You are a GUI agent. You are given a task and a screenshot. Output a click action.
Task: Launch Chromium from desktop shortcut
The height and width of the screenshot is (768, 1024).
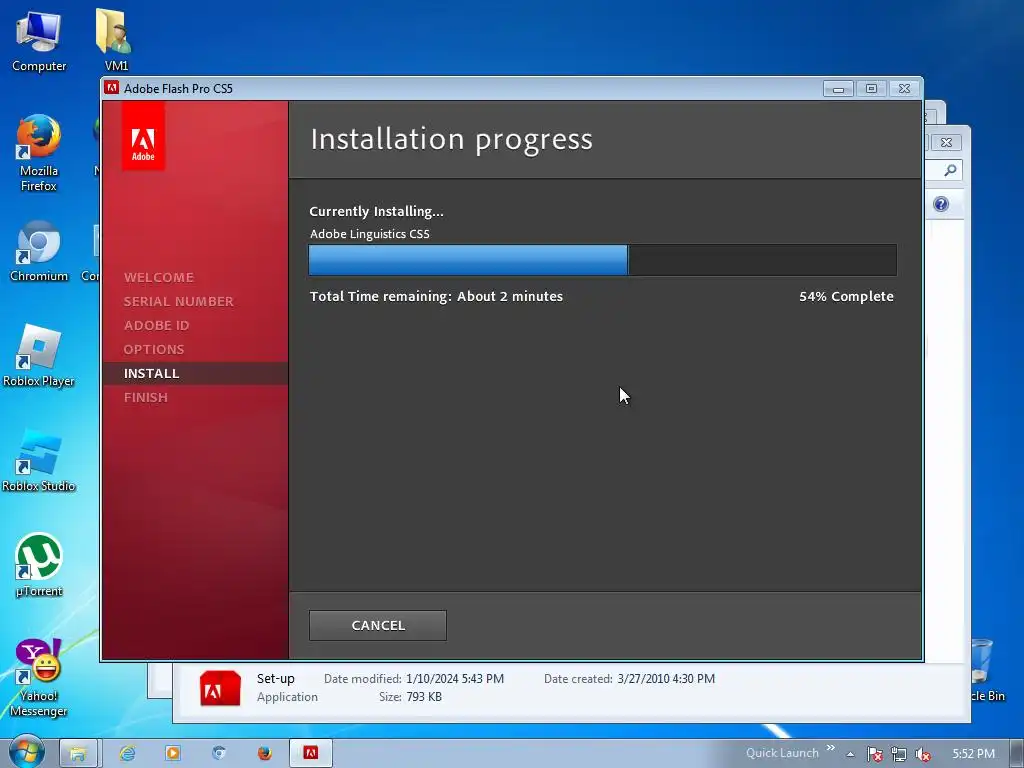[x=39, y=251]
